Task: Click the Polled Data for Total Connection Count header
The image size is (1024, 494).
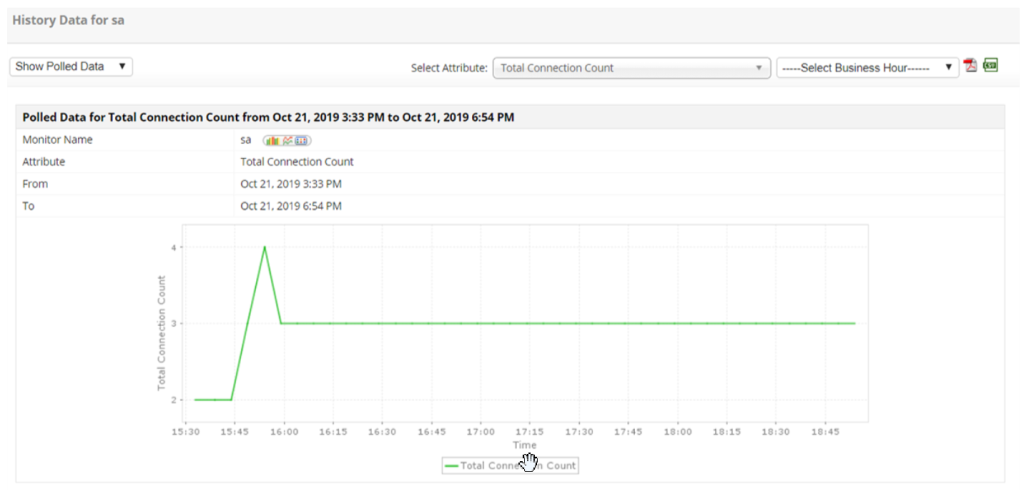Action: pos(268,117)
